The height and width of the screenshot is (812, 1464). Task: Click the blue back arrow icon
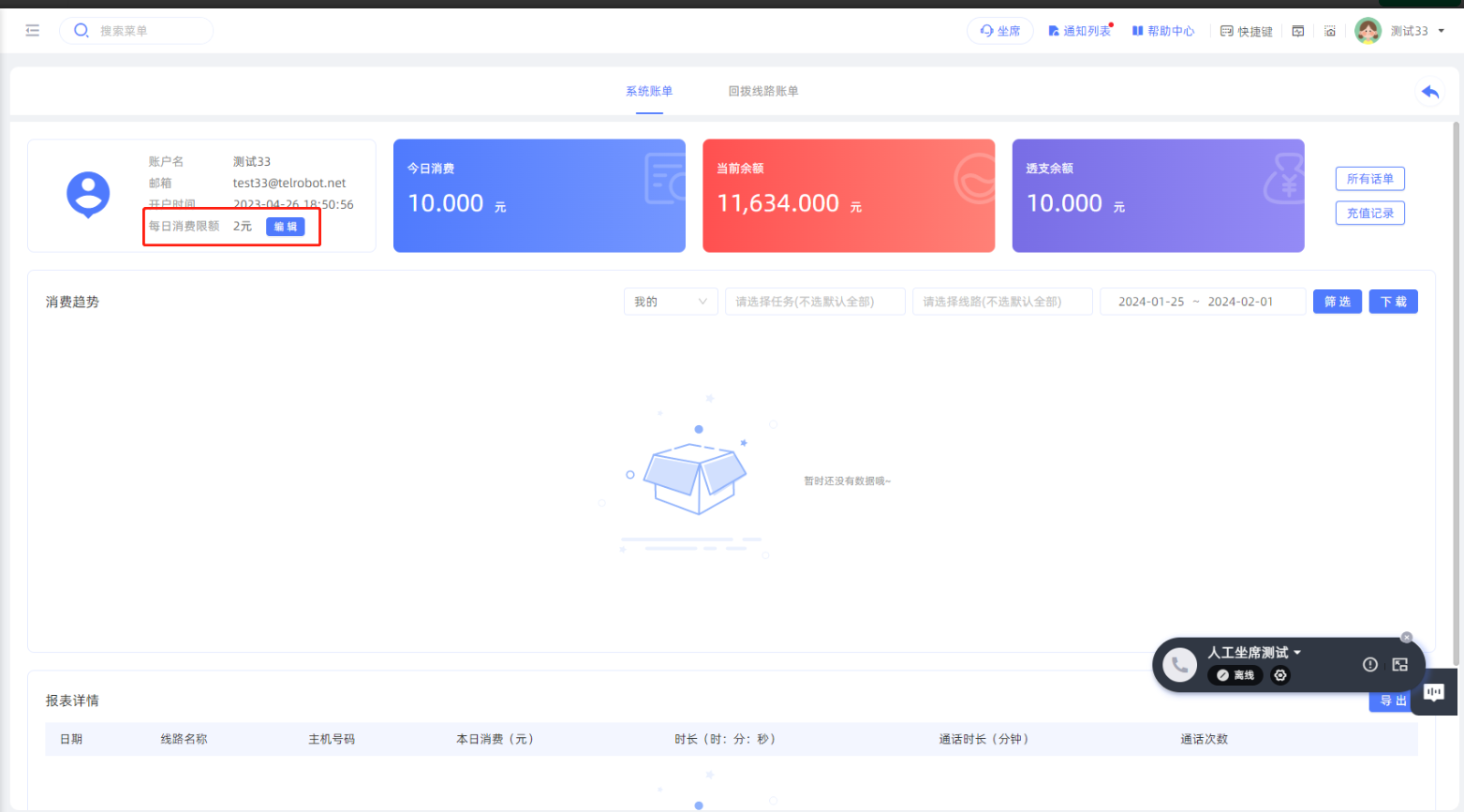tap(1429, 92)
